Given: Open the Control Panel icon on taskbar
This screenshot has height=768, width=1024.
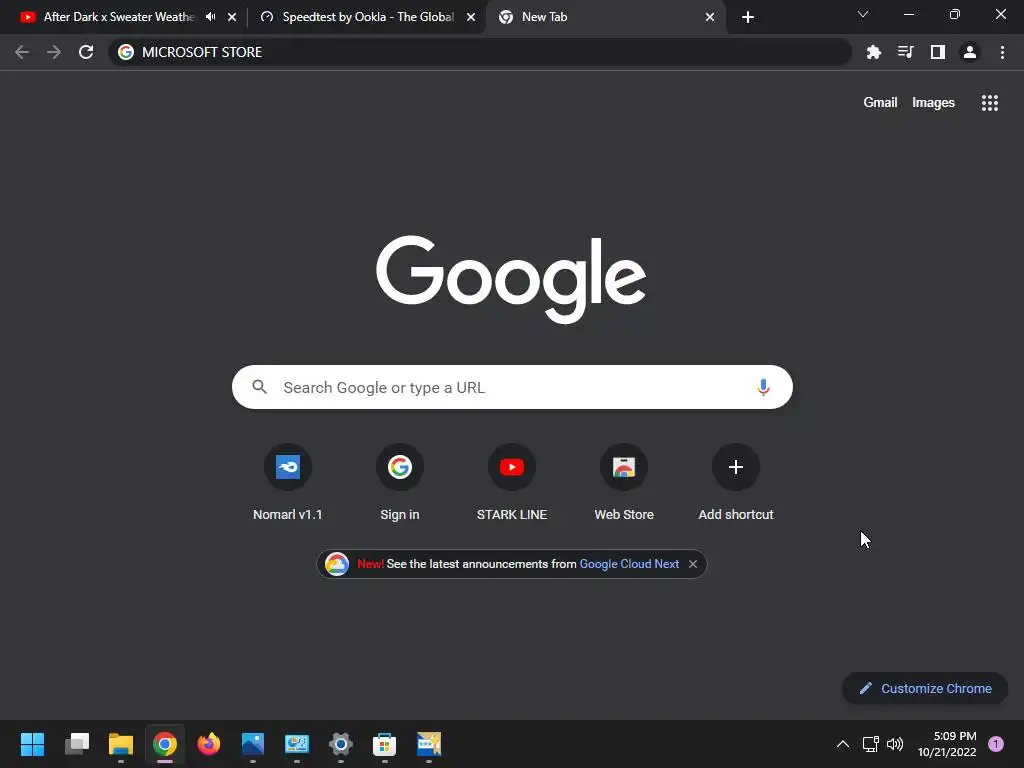Looking at the screenshot, I should (296, 744).
